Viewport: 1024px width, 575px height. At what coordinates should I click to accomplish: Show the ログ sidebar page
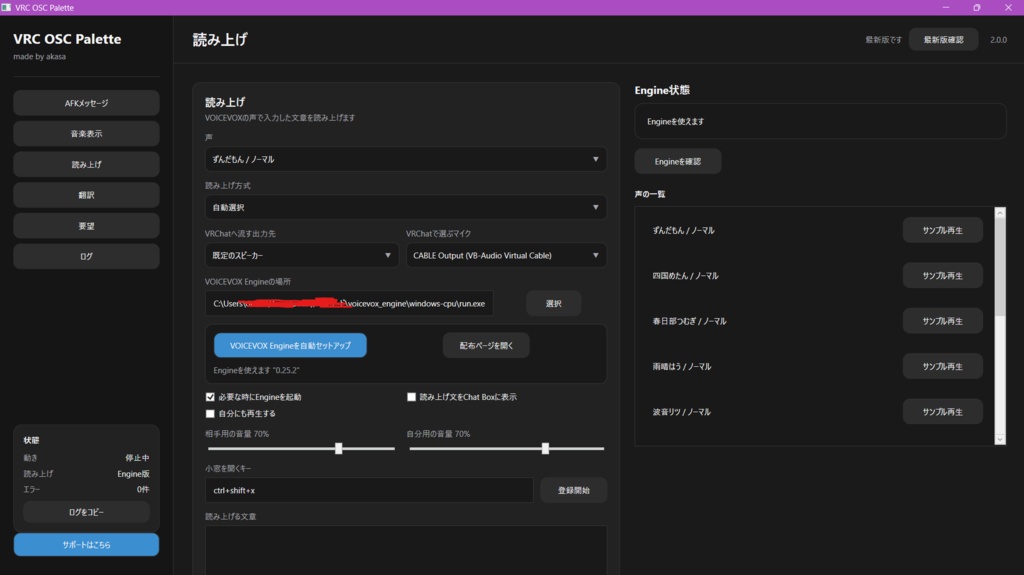coord(86,256)
